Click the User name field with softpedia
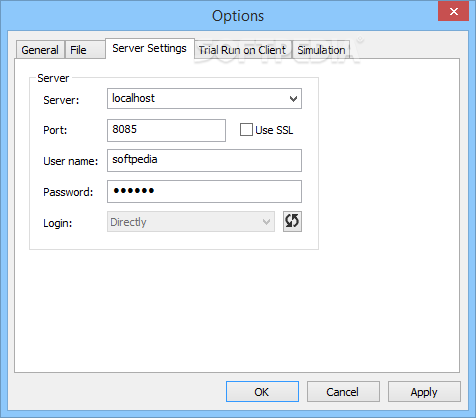The width and height of the screenshot is (476, 418). [204, 160]
